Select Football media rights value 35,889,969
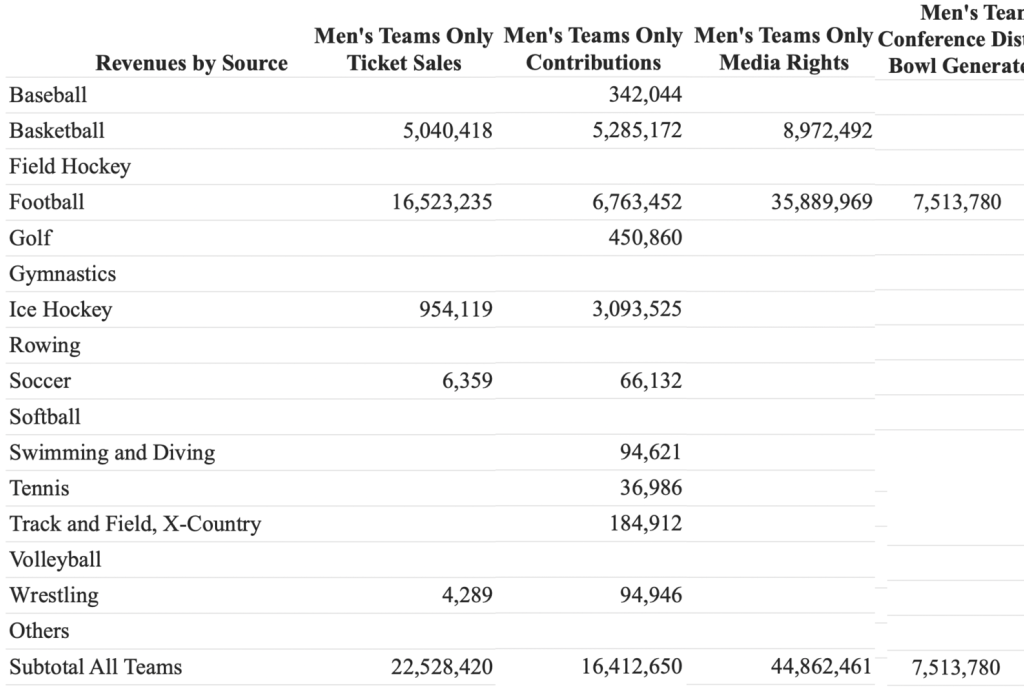The image size is (1024, 689). click(821, 202)
